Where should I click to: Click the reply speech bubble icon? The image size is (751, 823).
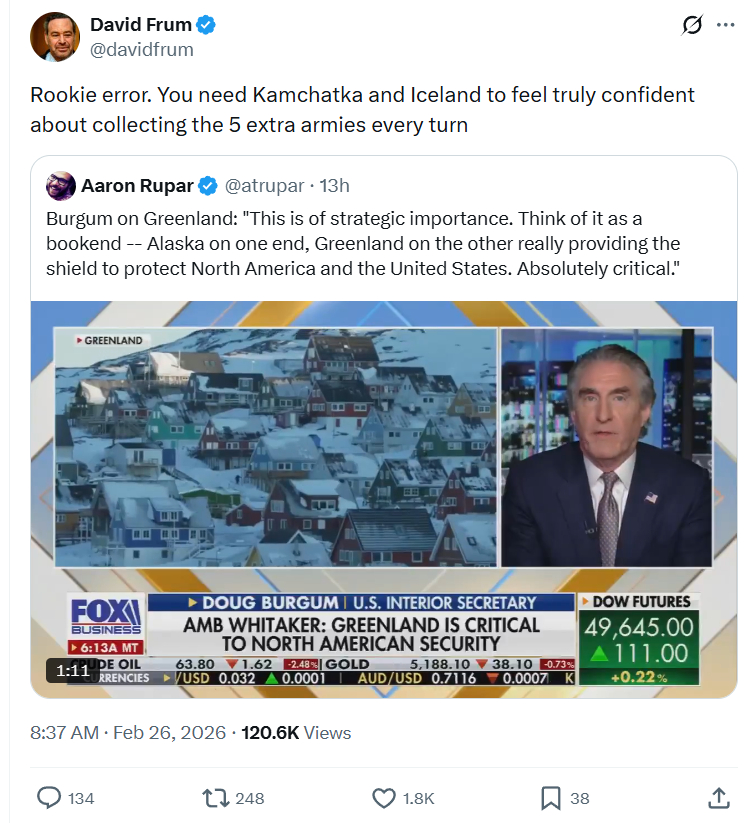(50, 797)
